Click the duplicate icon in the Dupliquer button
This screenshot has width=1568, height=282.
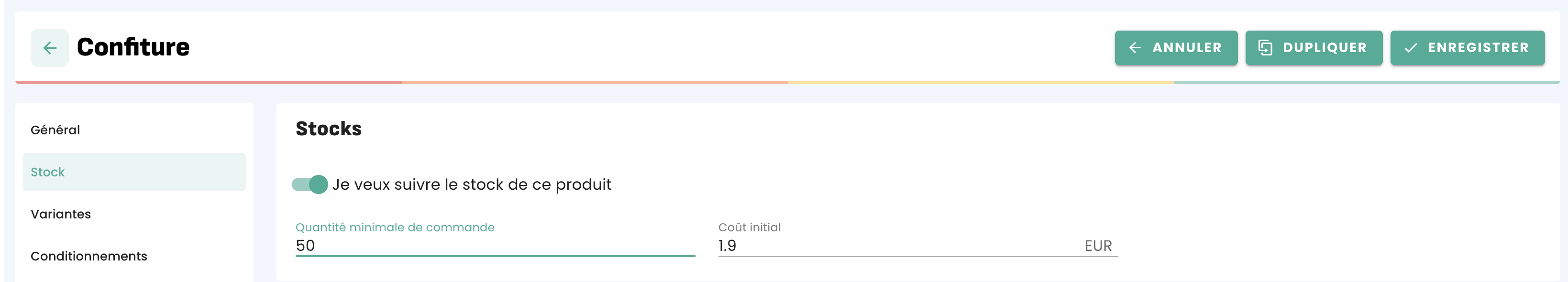[x=1265, y=47]
